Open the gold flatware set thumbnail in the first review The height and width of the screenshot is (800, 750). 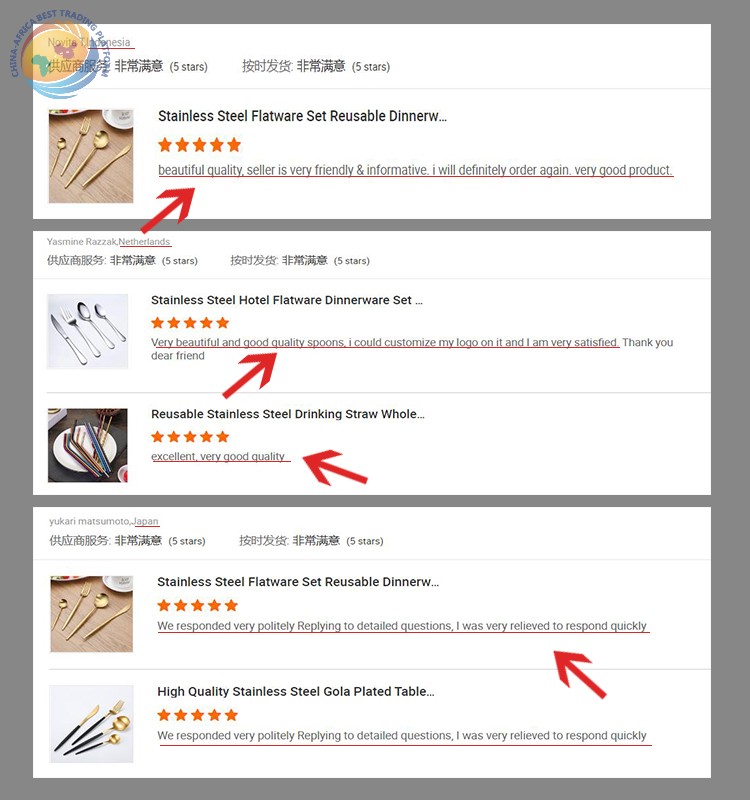pos(91,156)
